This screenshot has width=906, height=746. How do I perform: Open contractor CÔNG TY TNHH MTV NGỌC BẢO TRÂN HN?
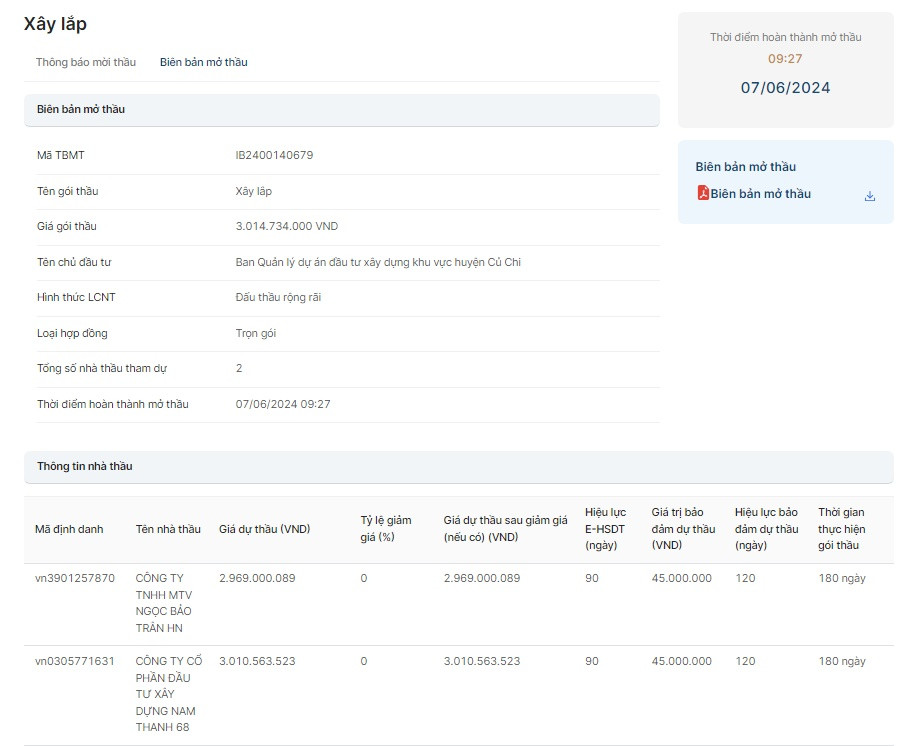pyautogui.click(x=163, y=603)
